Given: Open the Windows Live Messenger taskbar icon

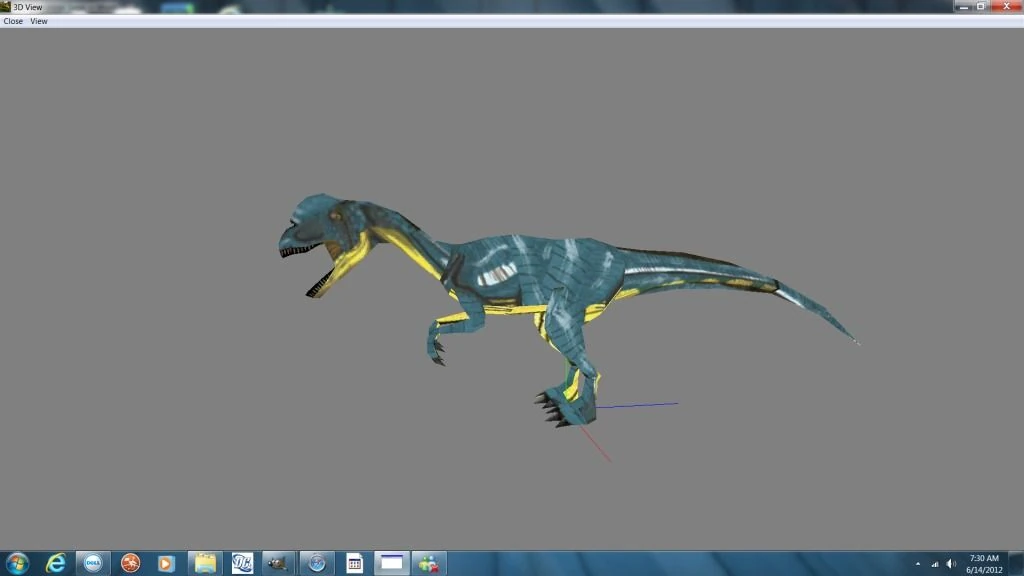Looking at the screenshot, I should point(429,563).
